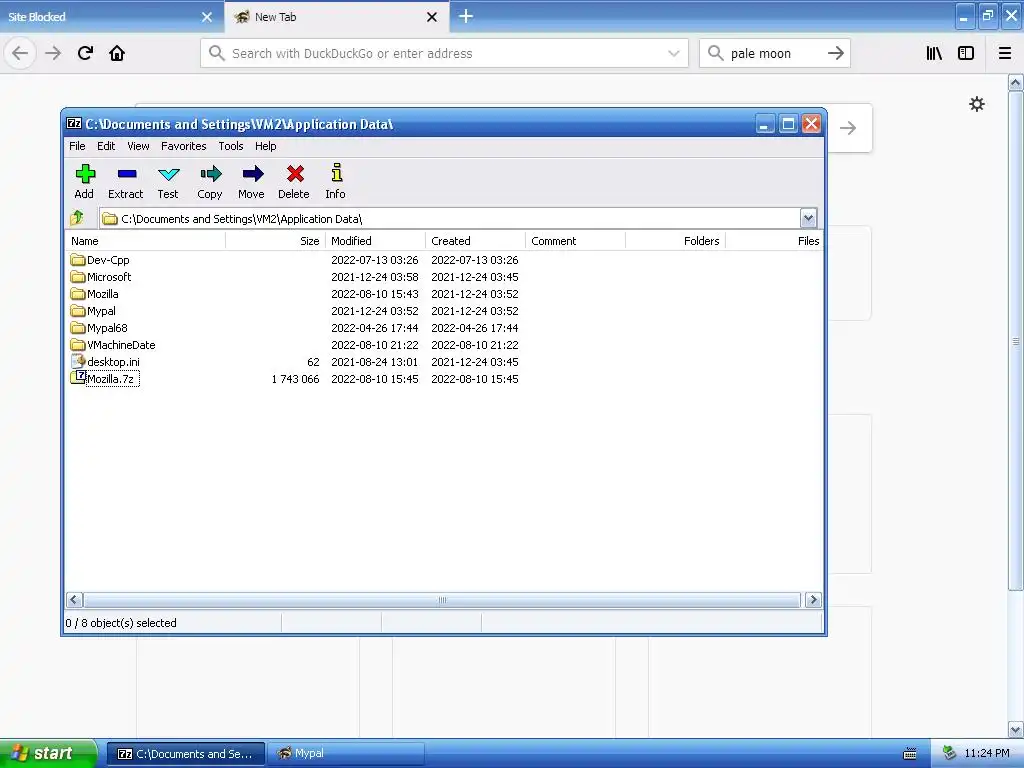Screen dimensions: 1024x768
Task: Click the Move toolbar icon
Action: [x=253, y=174]
